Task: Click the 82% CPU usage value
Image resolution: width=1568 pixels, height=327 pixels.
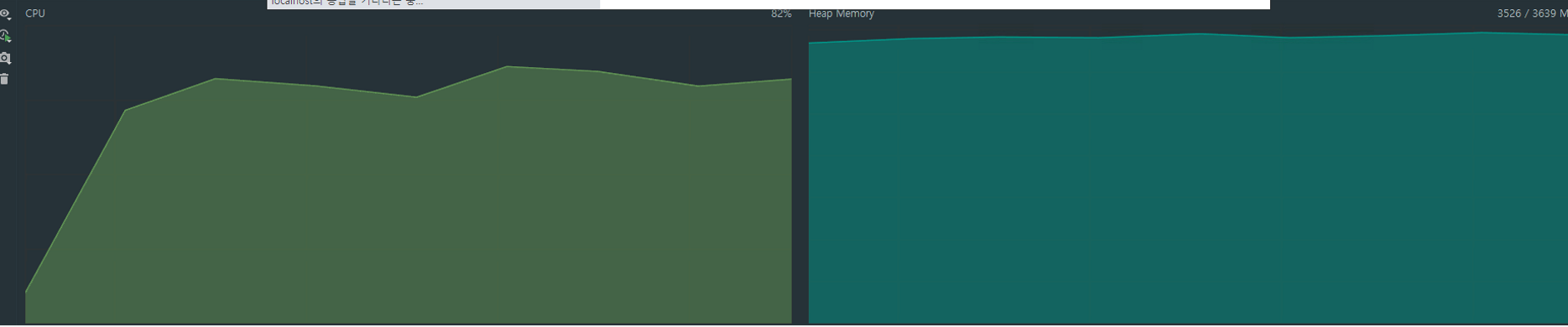Action: (781, 13)
